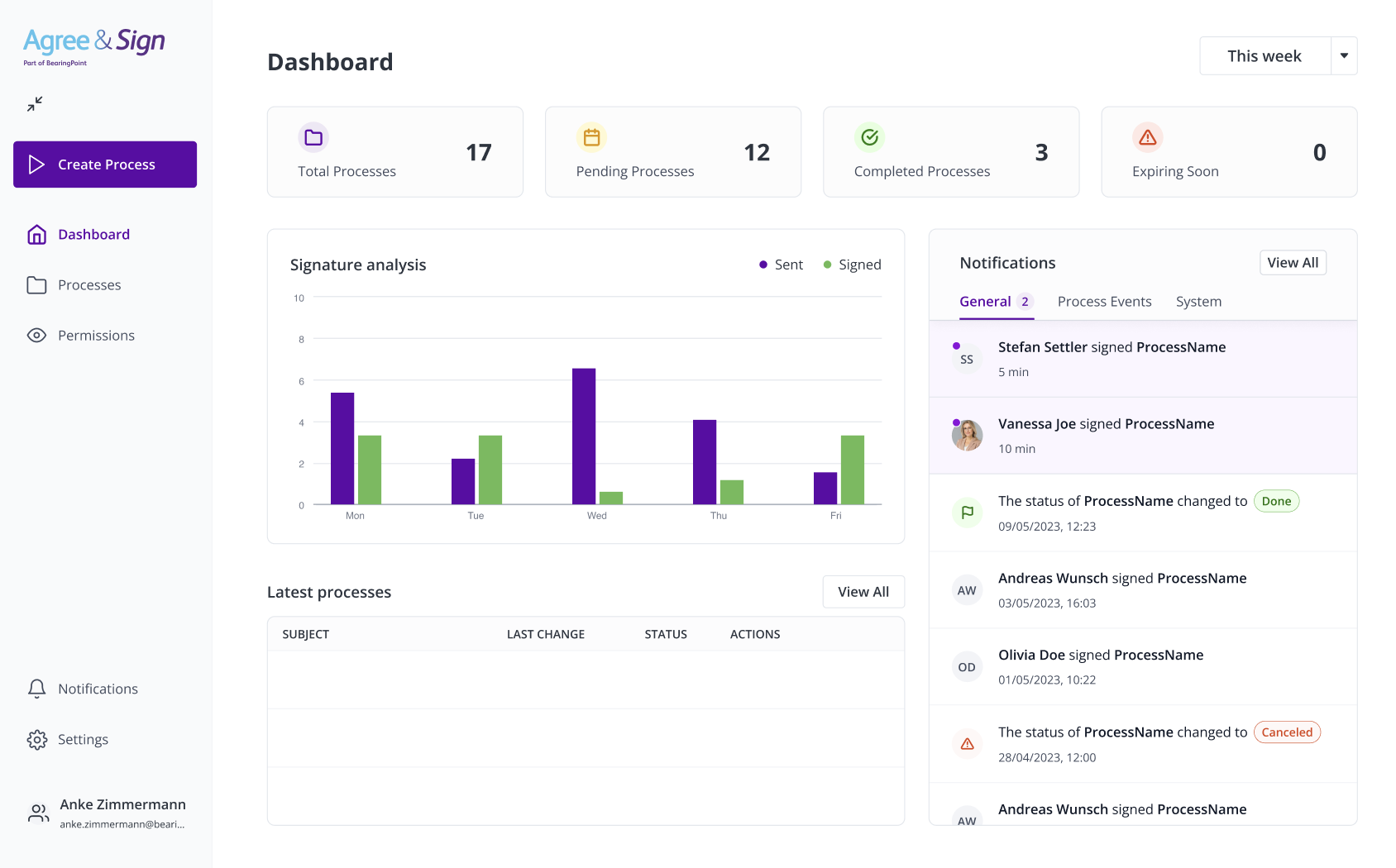The image size is (1396, 868).
Task: Open Settings via the gear icon
Action: 36,740
